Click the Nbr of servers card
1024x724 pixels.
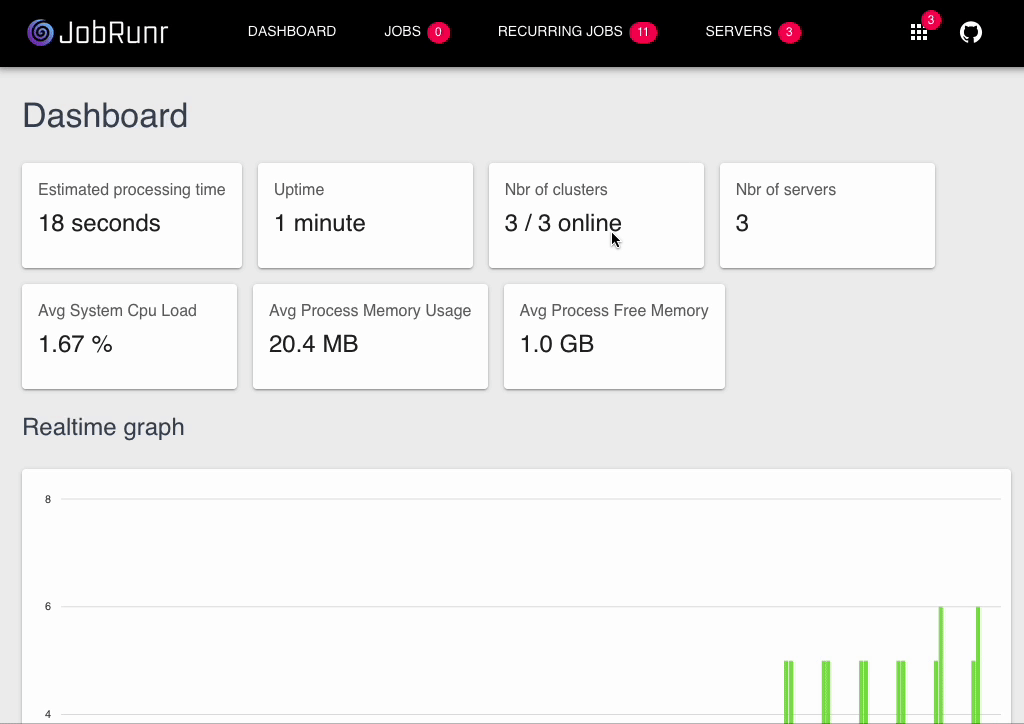tap(827, 215)
